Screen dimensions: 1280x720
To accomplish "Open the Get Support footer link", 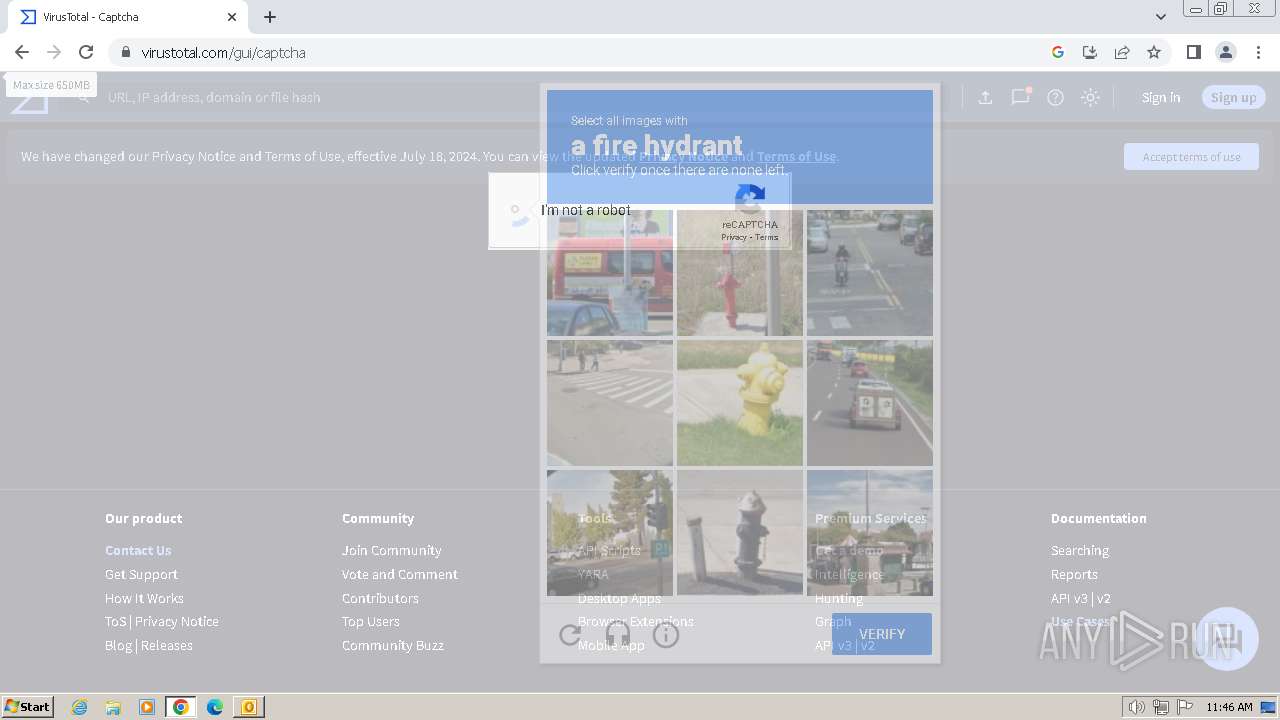I will (141, 574).
